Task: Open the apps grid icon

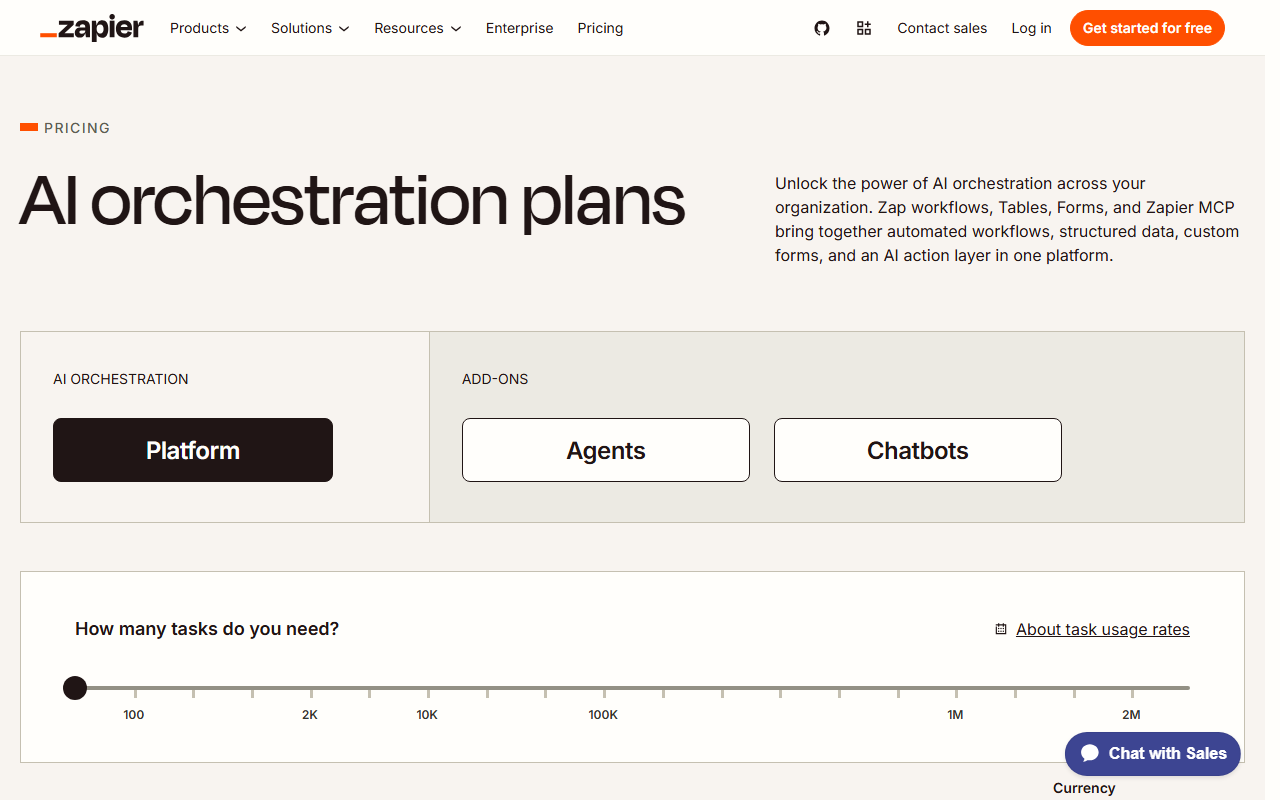Action: 864,28
